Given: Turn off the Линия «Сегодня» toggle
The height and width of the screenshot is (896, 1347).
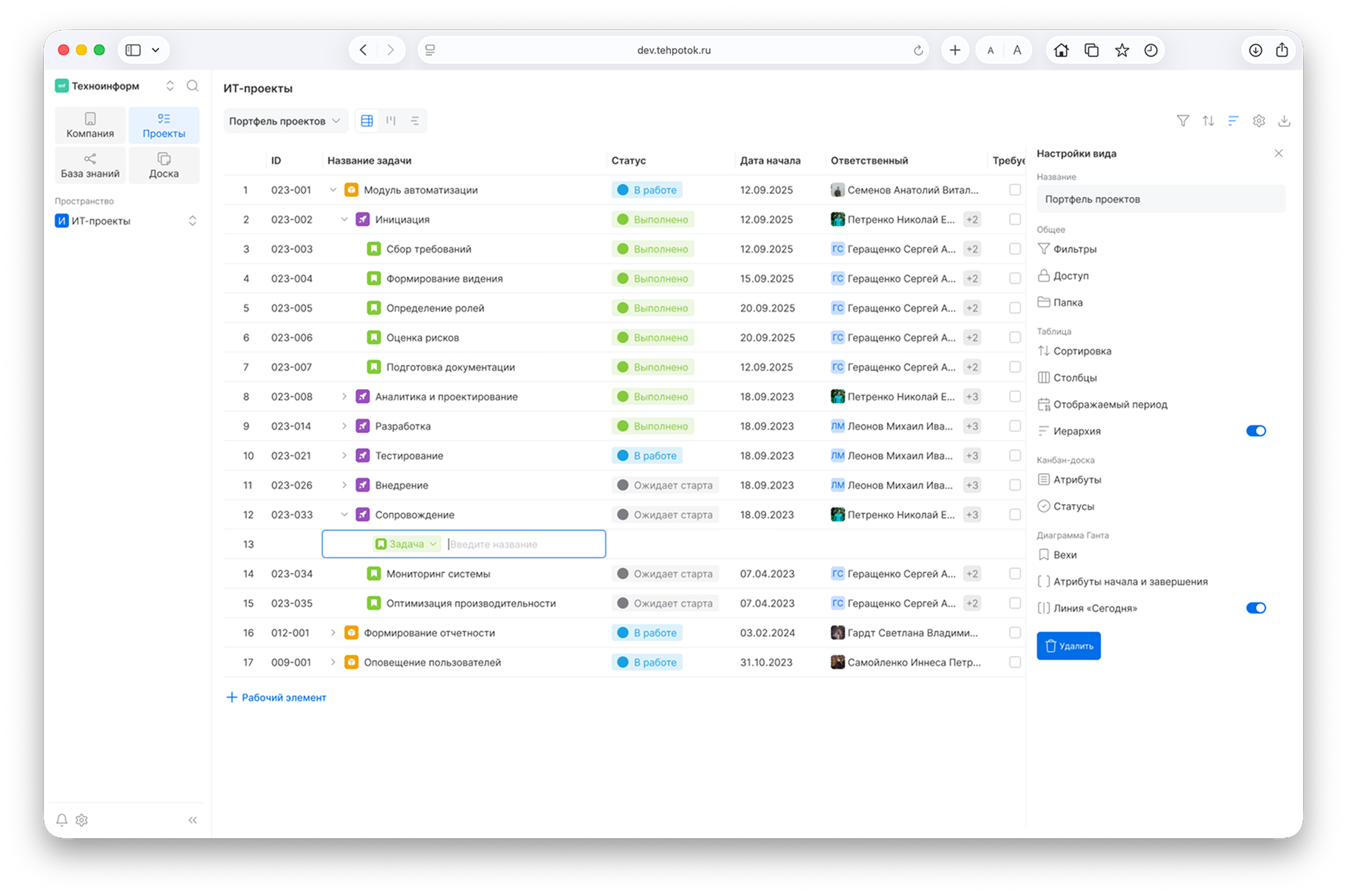Looking at the screenshot, I should 1256,608.
